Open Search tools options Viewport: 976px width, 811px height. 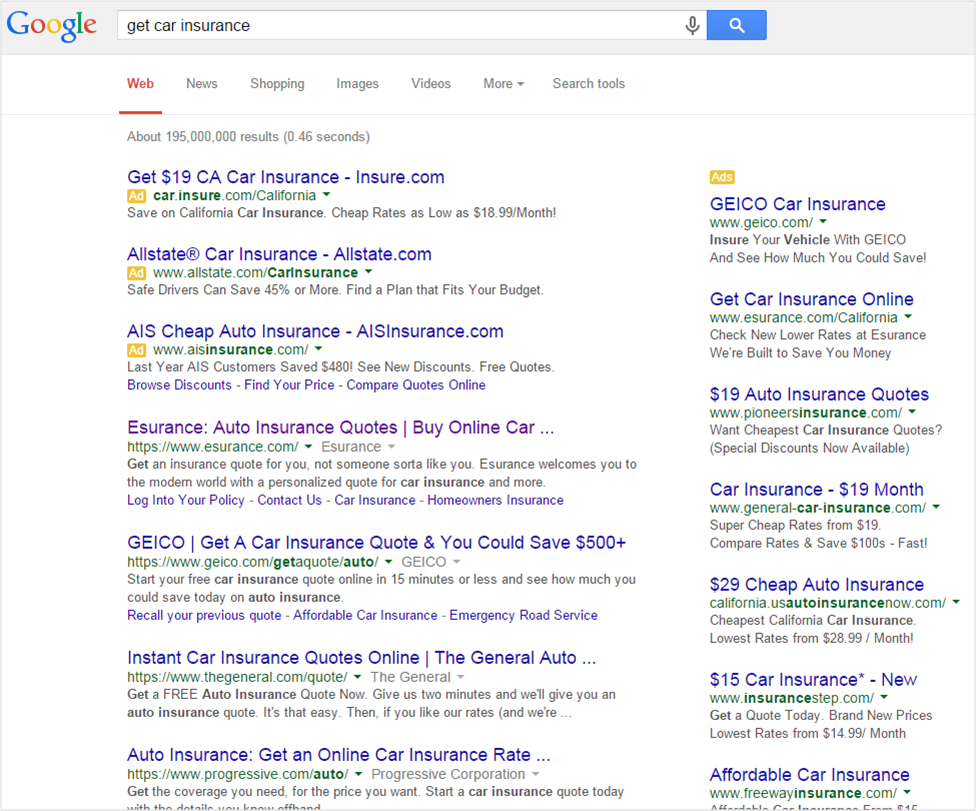point(588,83)
